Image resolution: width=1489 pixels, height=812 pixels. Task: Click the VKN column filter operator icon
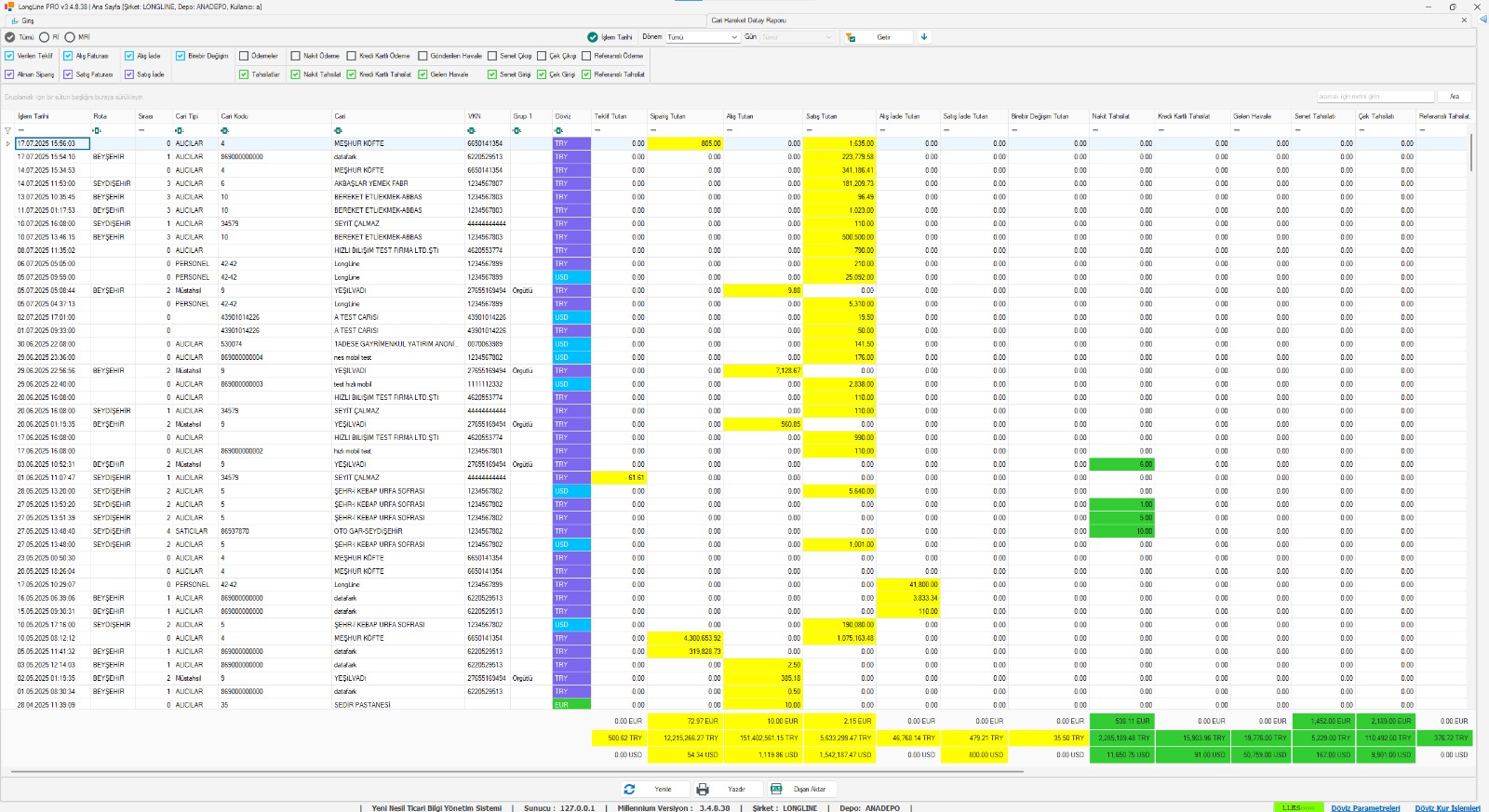(x=472, y=130)
